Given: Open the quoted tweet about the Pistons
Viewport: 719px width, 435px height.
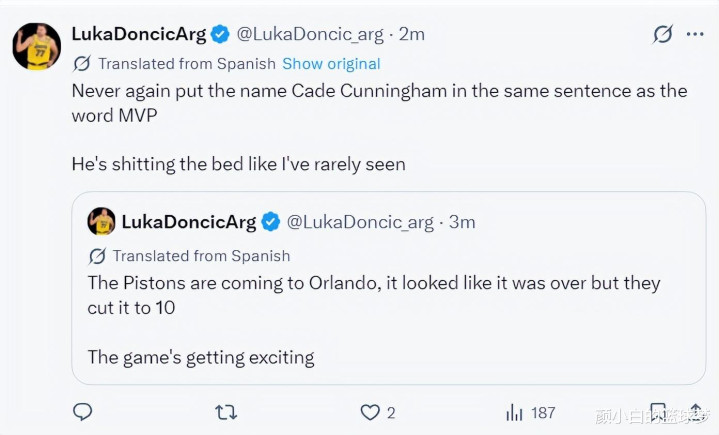Looking at the screenshot, I should pyautogui.click(x=388, y=288).
